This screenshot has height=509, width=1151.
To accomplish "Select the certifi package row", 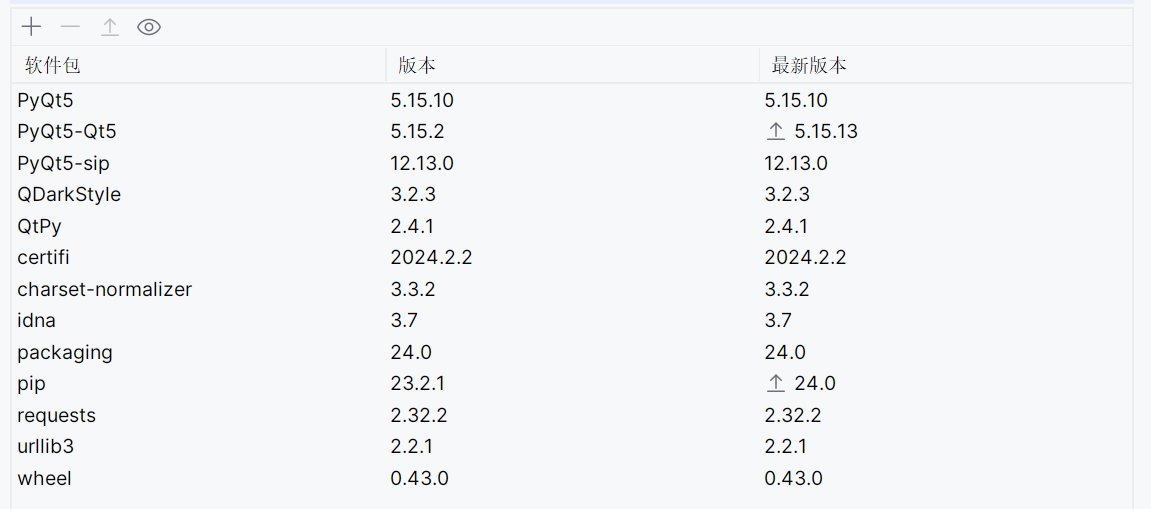I will 44,258.
